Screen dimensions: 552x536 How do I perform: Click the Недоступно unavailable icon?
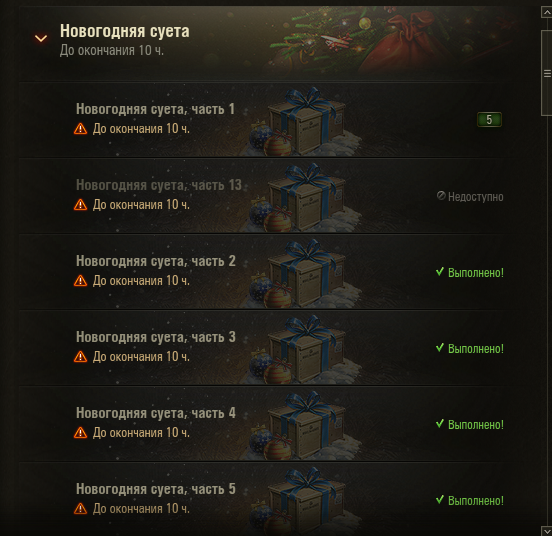click(x=441, y=196)
